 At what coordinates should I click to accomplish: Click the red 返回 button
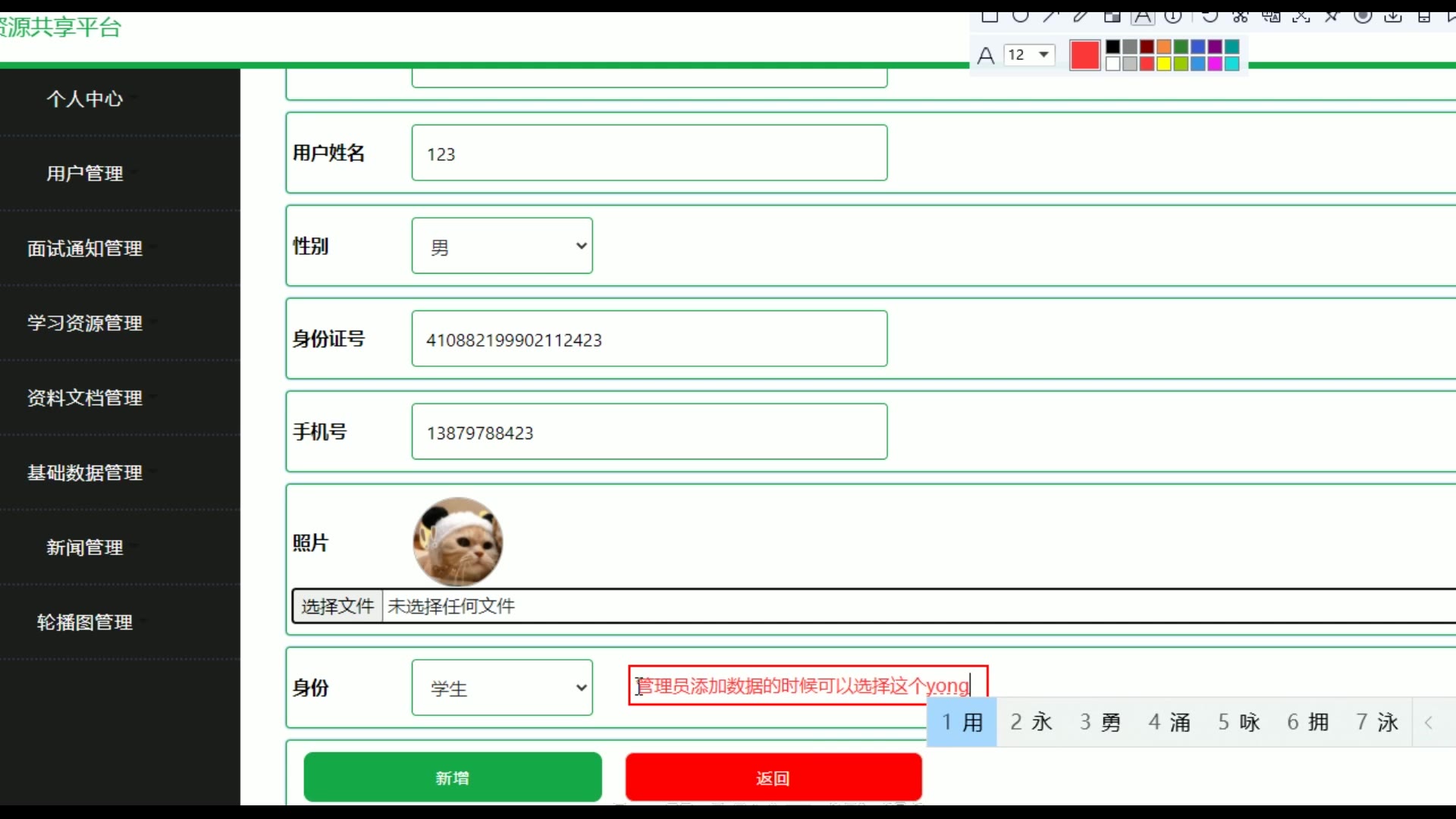[x=773, y=777]
